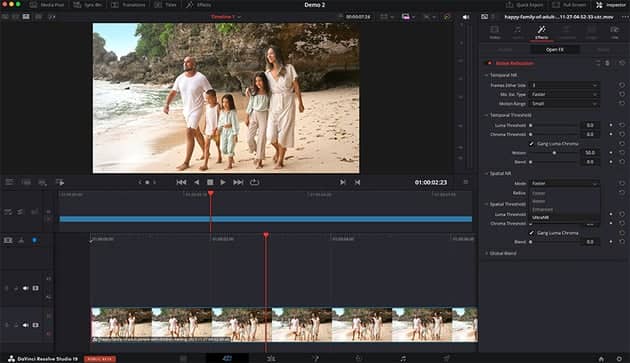Click the upper timeline red playhead marker

211,194
